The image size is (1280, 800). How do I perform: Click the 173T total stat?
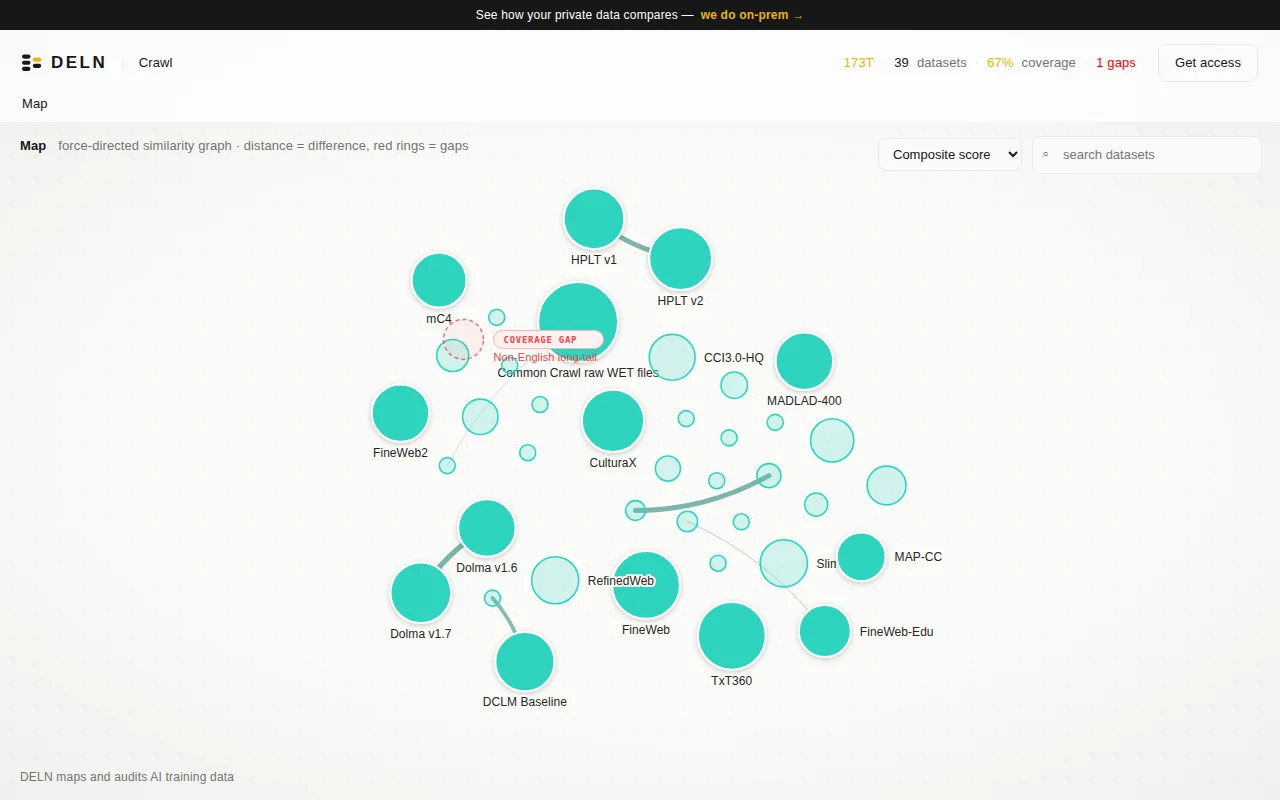(x=858, y=62)
